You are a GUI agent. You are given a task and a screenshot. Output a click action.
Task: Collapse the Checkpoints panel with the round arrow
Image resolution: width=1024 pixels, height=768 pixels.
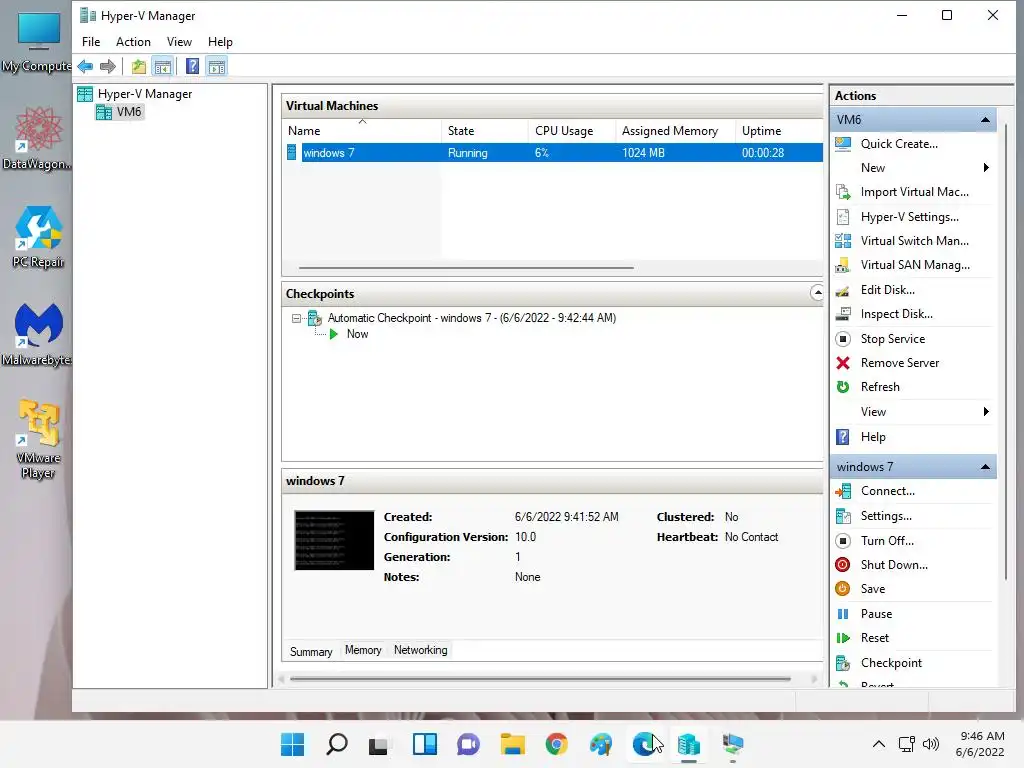[x=816, y=293]
